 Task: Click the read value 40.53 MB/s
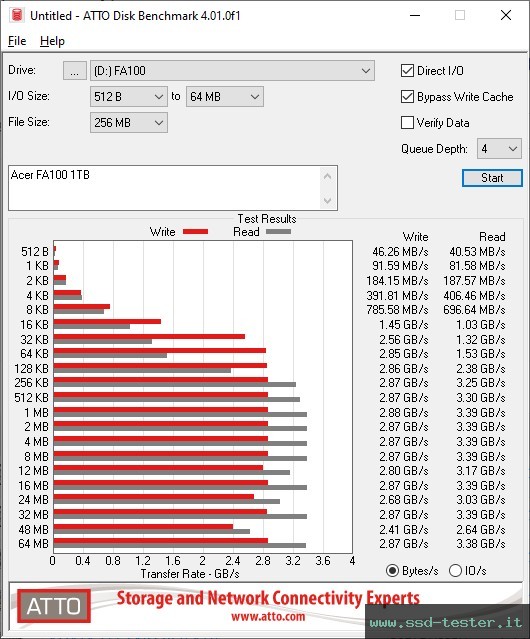click(477, 252)
